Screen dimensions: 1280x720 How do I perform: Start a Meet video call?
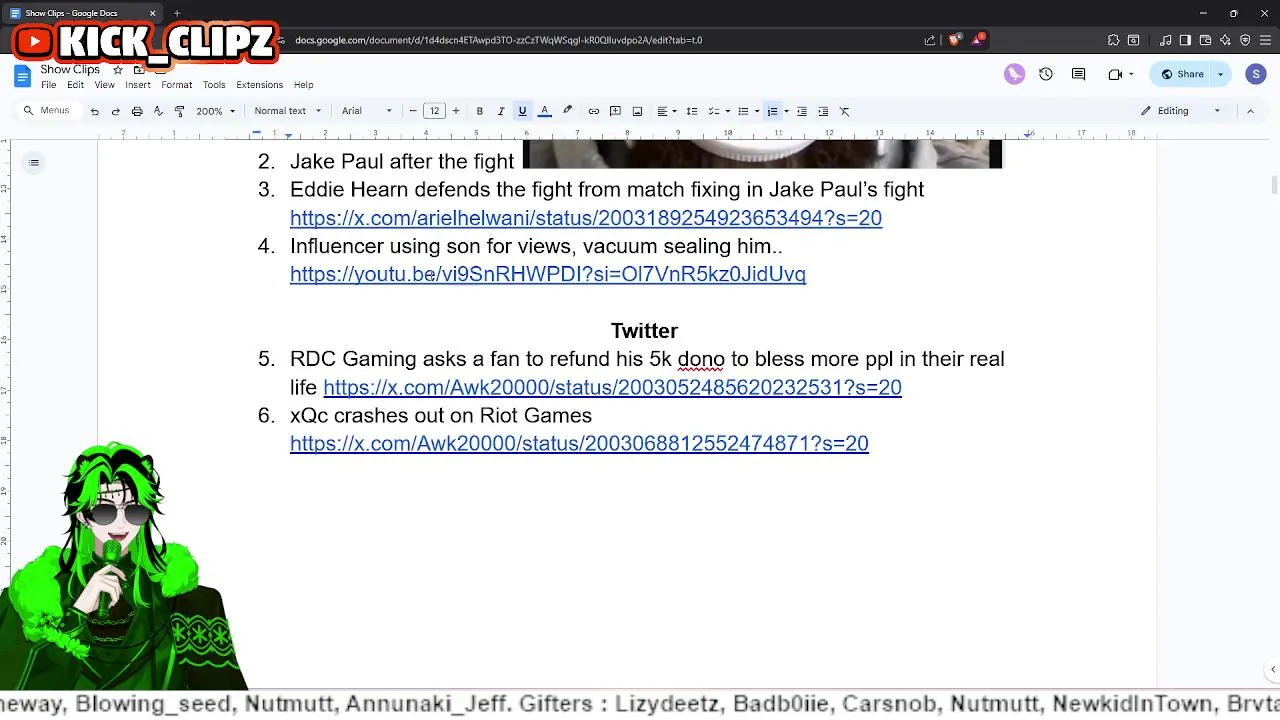[x=1115, y=74]
